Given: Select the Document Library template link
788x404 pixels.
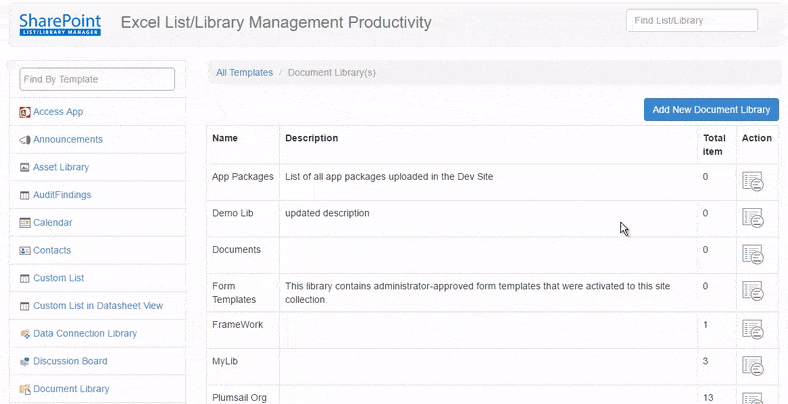Looking at the screenshot, I should [x=71, y=388].
